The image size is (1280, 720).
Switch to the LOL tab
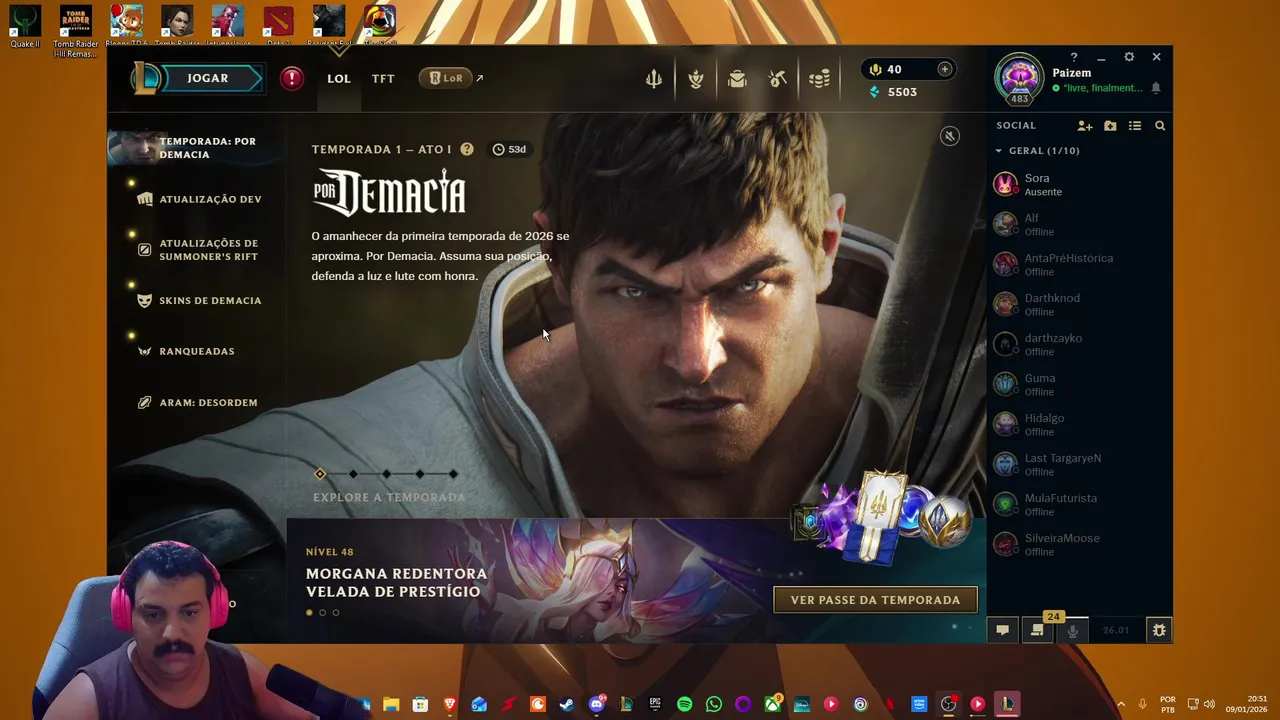click(x=339, y=78)
